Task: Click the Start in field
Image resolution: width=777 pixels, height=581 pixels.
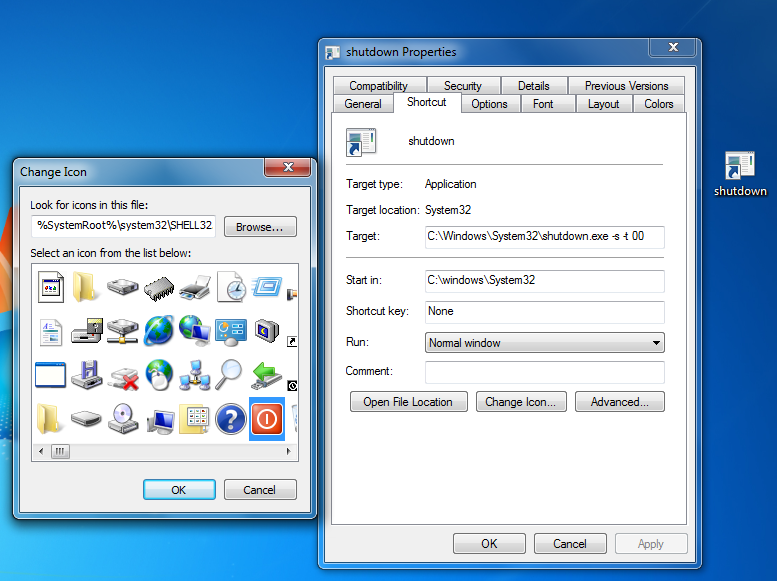Action: coord(545,281)
